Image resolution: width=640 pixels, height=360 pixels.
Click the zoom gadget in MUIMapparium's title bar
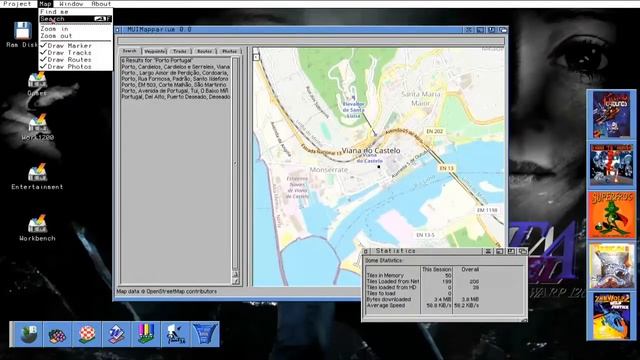pos(491,30)
